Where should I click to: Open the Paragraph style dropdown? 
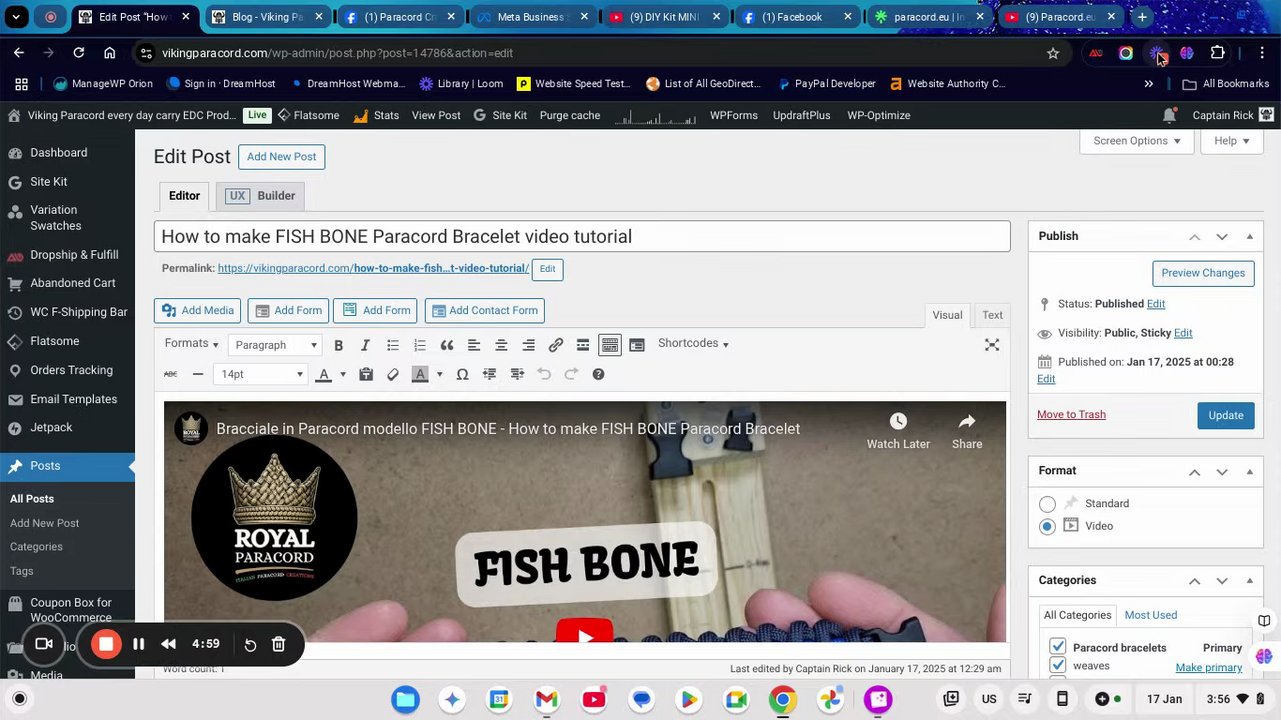point(276,345)
